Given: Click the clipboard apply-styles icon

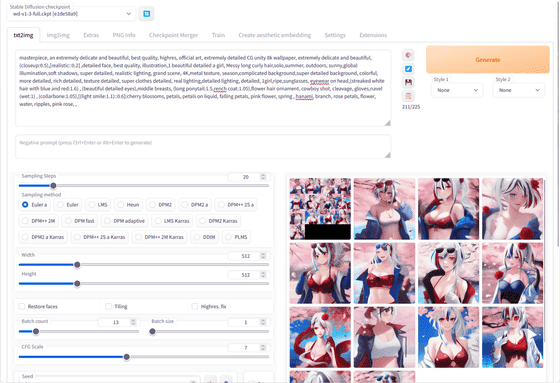Looking at the screenshot, I should [408, 96].
